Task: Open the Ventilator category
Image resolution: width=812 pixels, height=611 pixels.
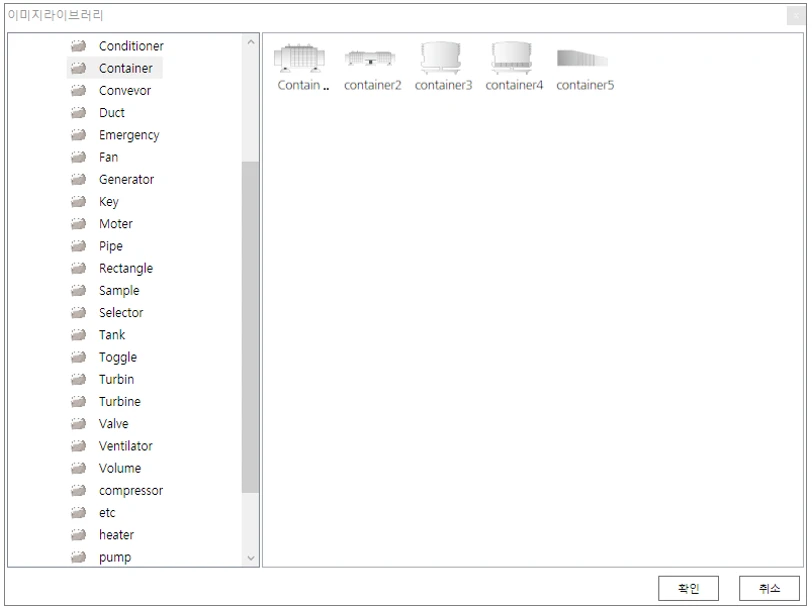Action: (x=126, y=446)
